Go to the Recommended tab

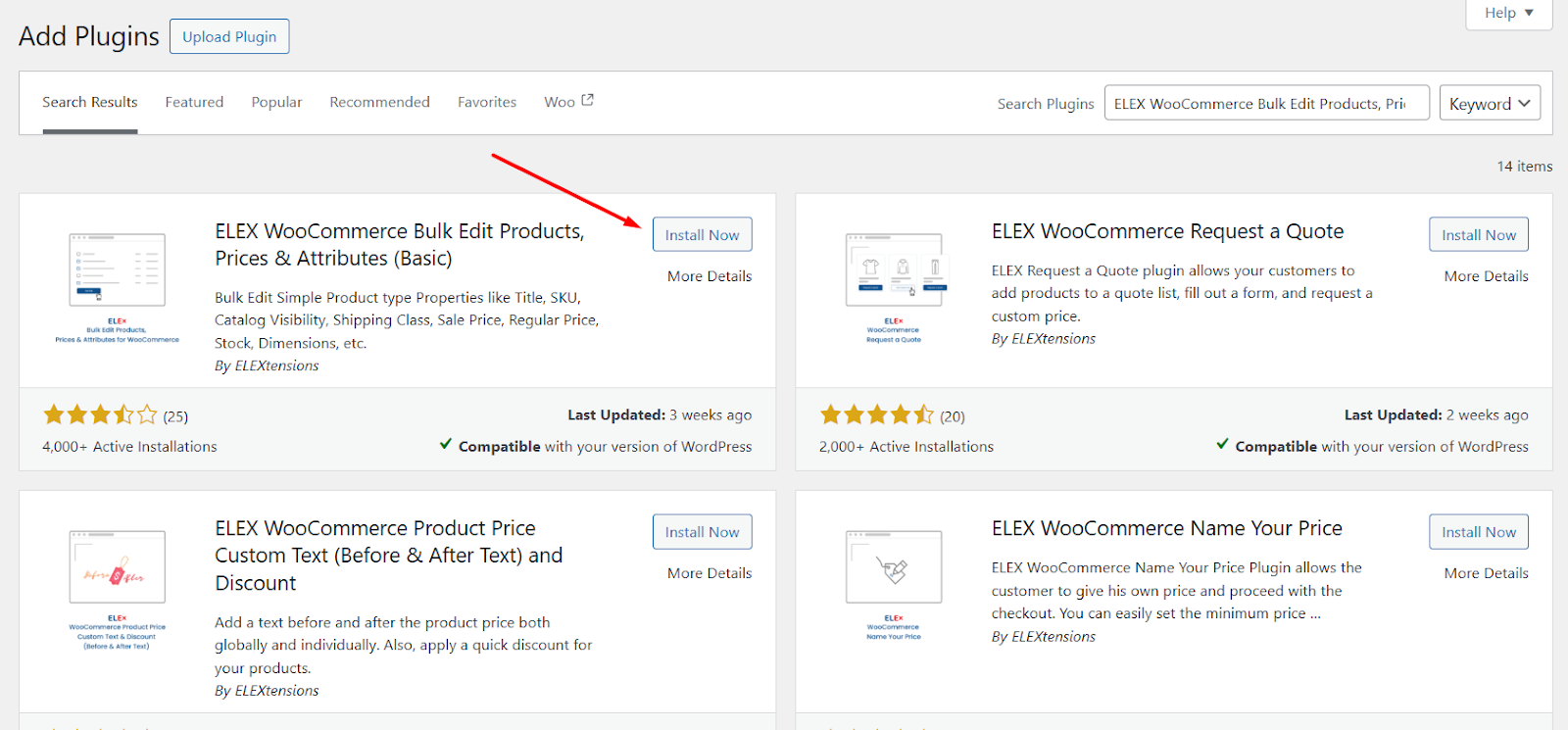coord(379,102)
